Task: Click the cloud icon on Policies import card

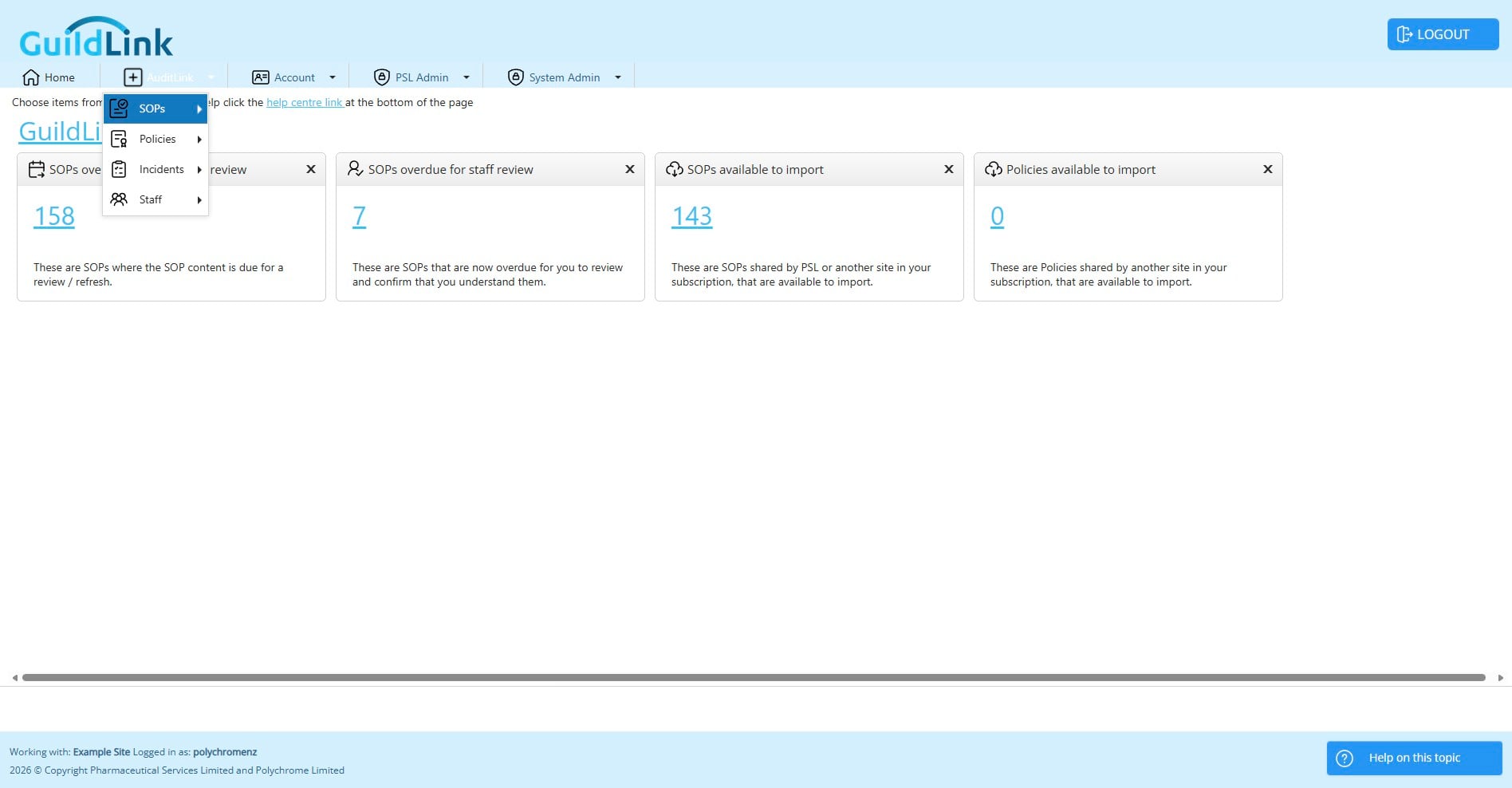Action: point(994,169)
